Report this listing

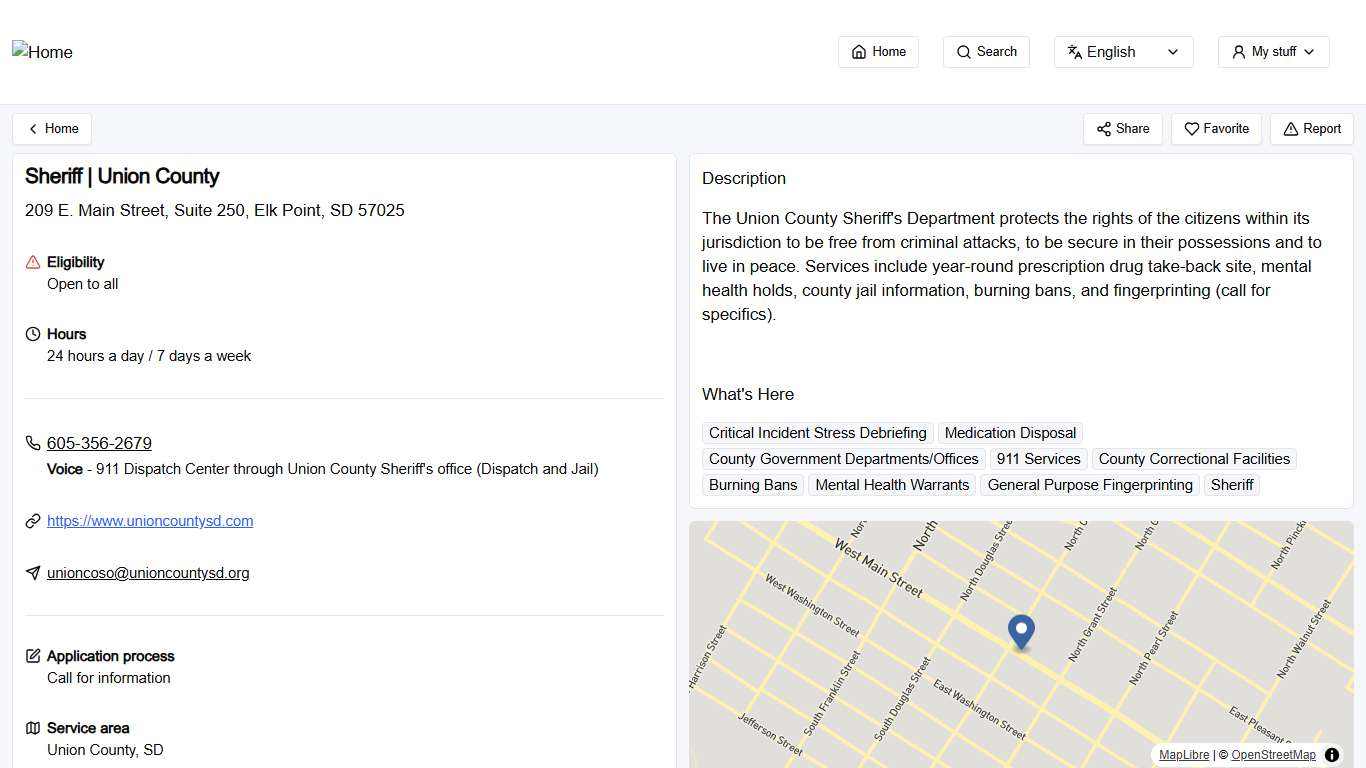tap(1311, 129)
